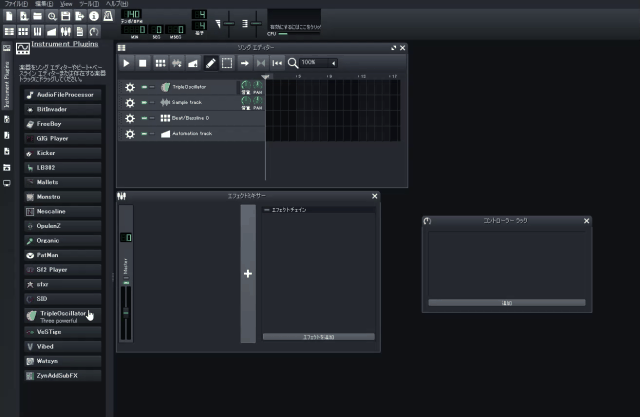Screen dimensions: 640x417
Task: Open the TripleOscillator track gear menu
Action: [x=129, y=87]
